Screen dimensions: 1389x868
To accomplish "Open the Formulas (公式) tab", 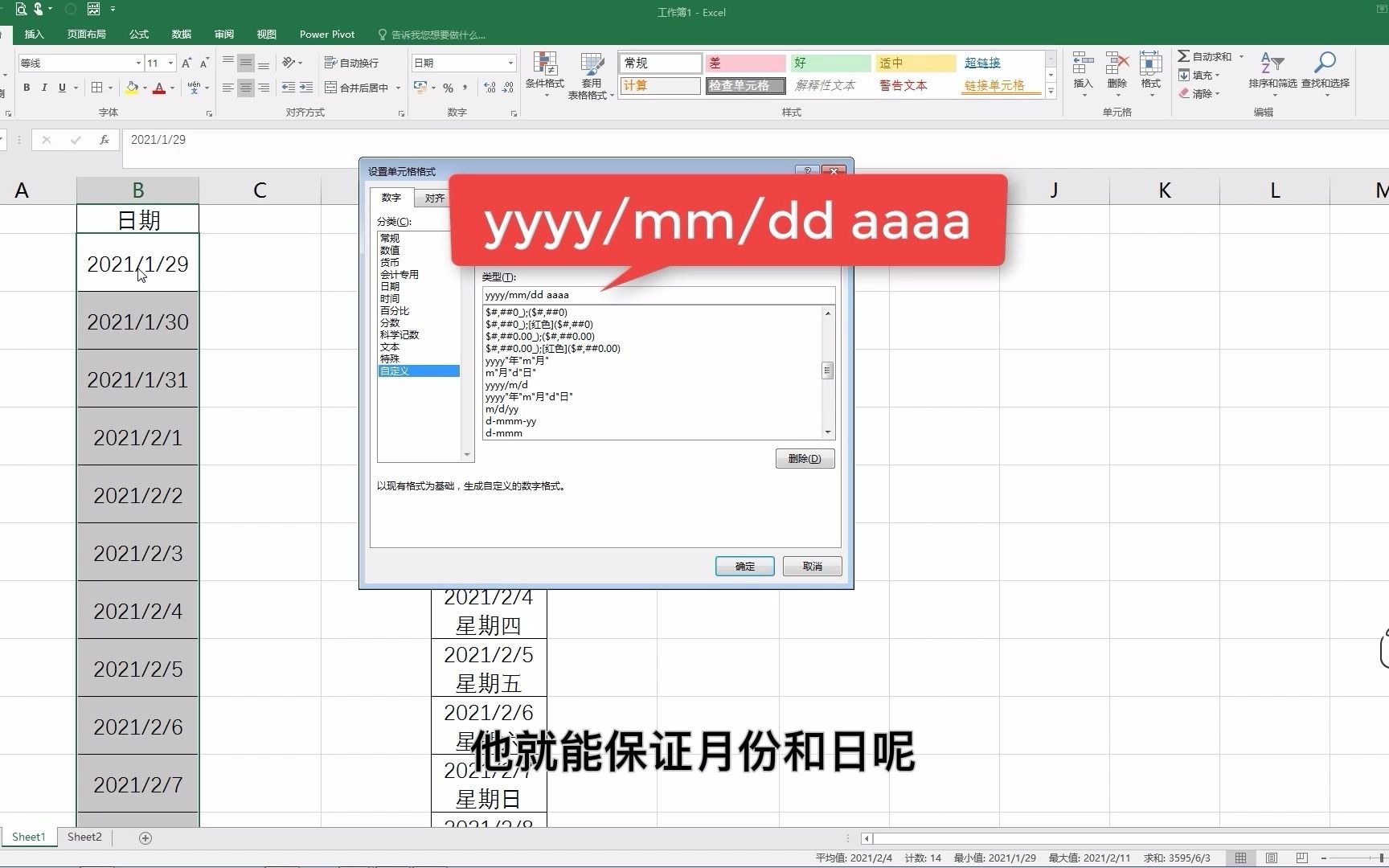I will [139, 35].
